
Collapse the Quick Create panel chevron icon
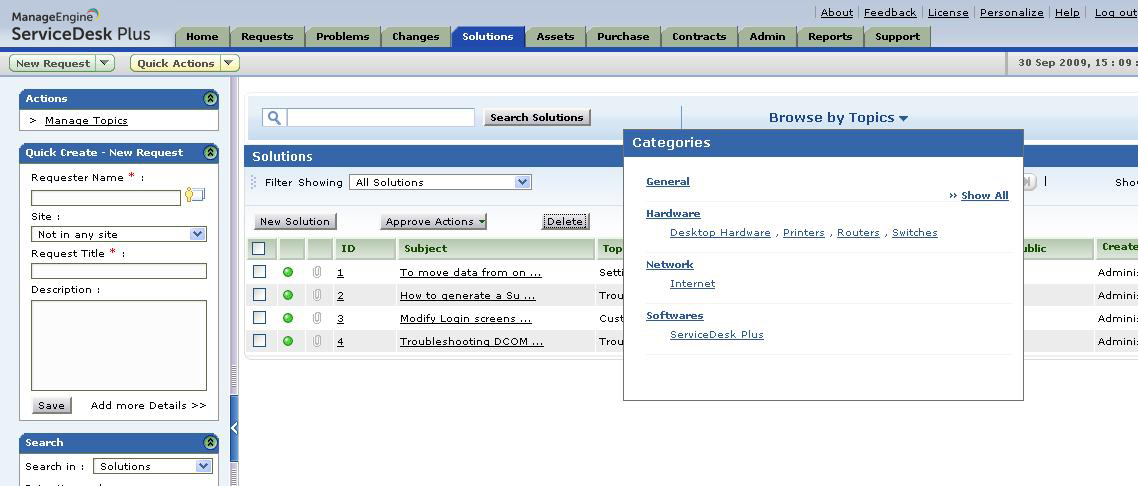[x=210, y=152]
